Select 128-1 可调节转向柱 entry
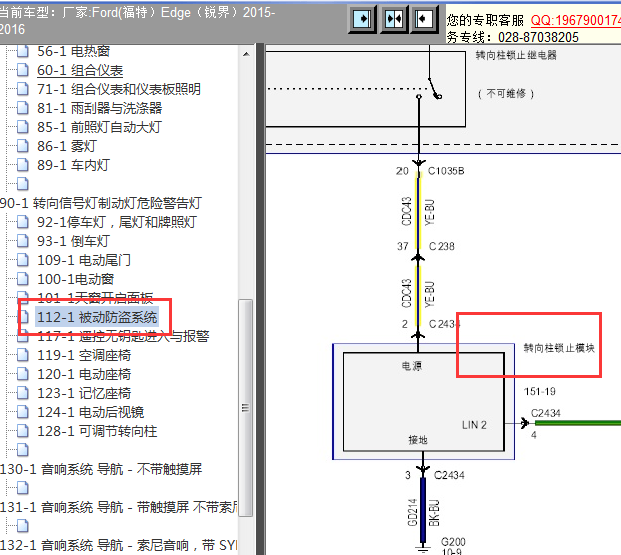The height and width of the screenshot is (555, 621). (x=97, y=431)
